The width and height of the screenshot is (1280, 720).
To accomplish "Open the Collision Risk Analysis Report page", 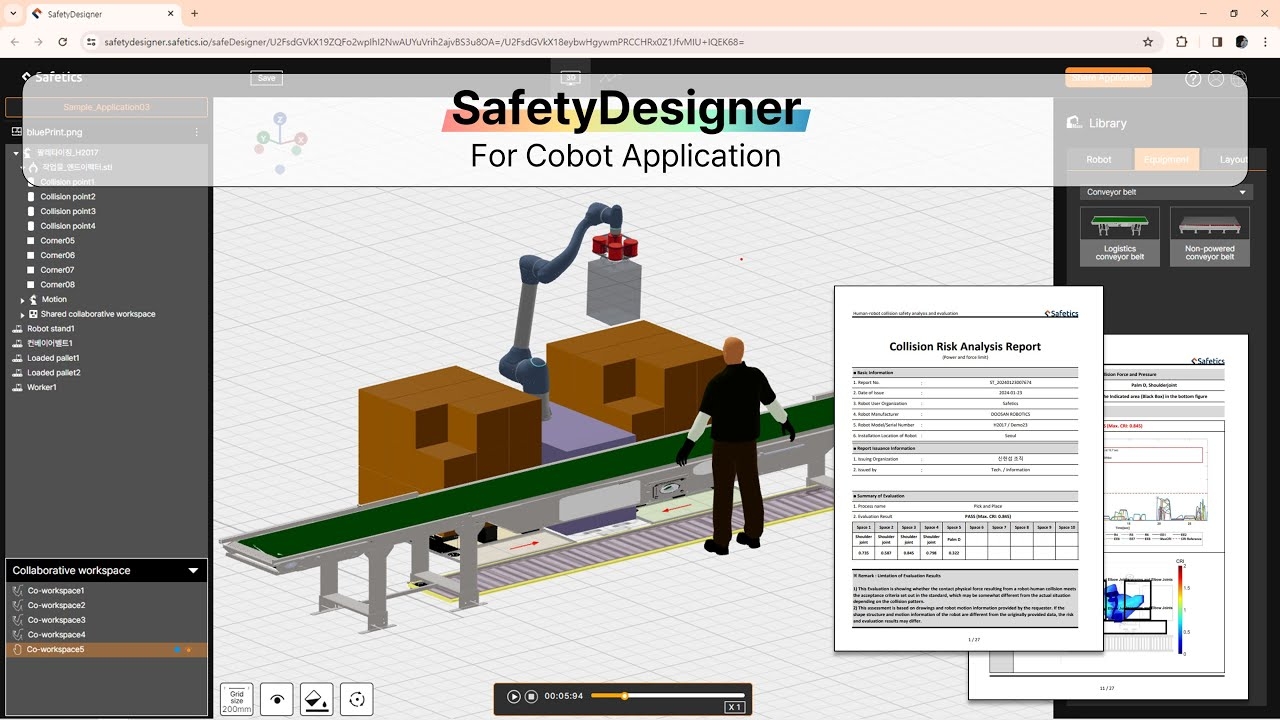I will tap(969, 468).
